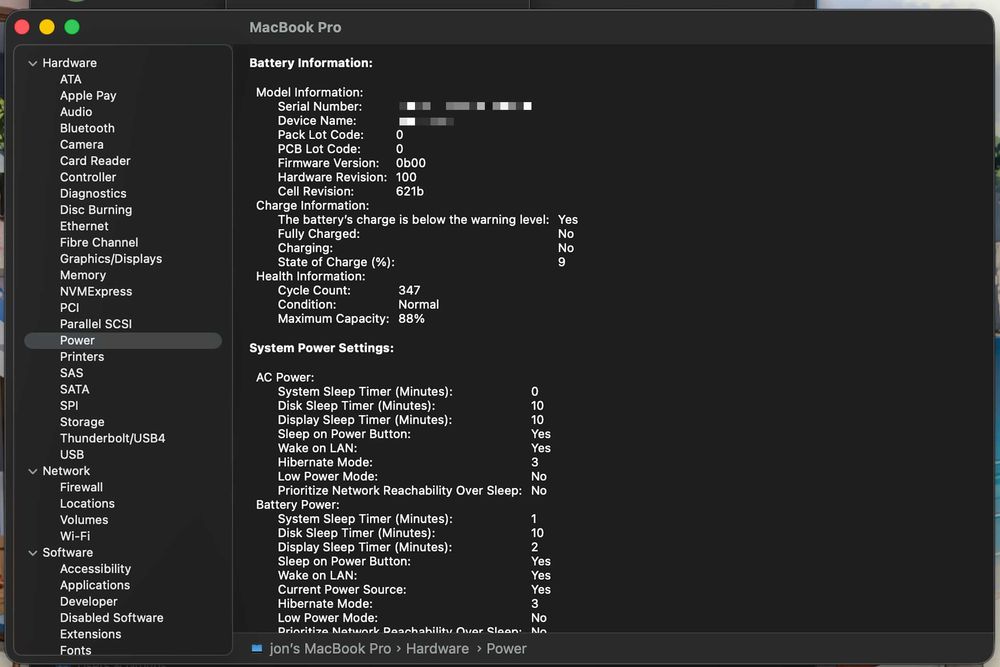This screenshot has height=667, width=1000.
Task: Open Printers information
Action: pos(82,357)
